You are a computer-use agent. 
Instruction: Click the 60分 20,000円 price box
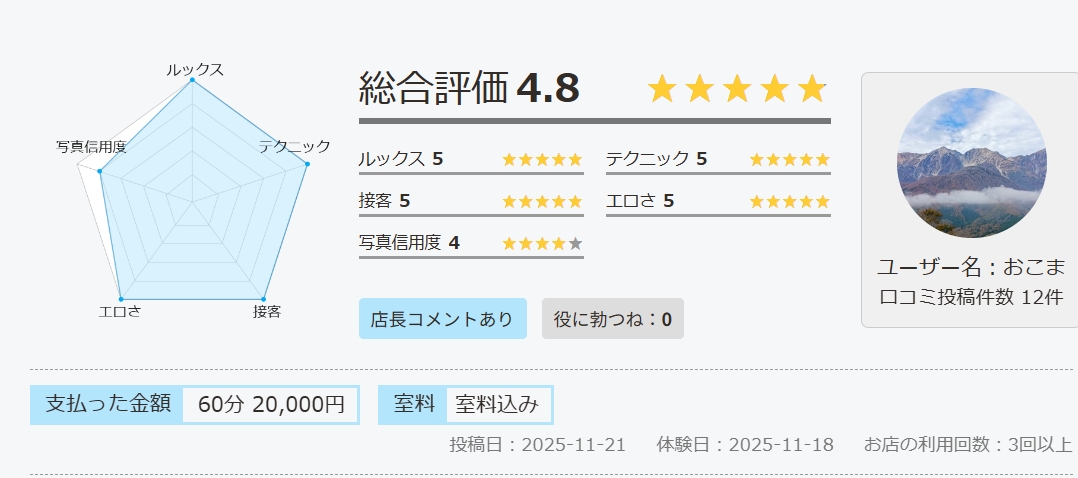(271, 404)
